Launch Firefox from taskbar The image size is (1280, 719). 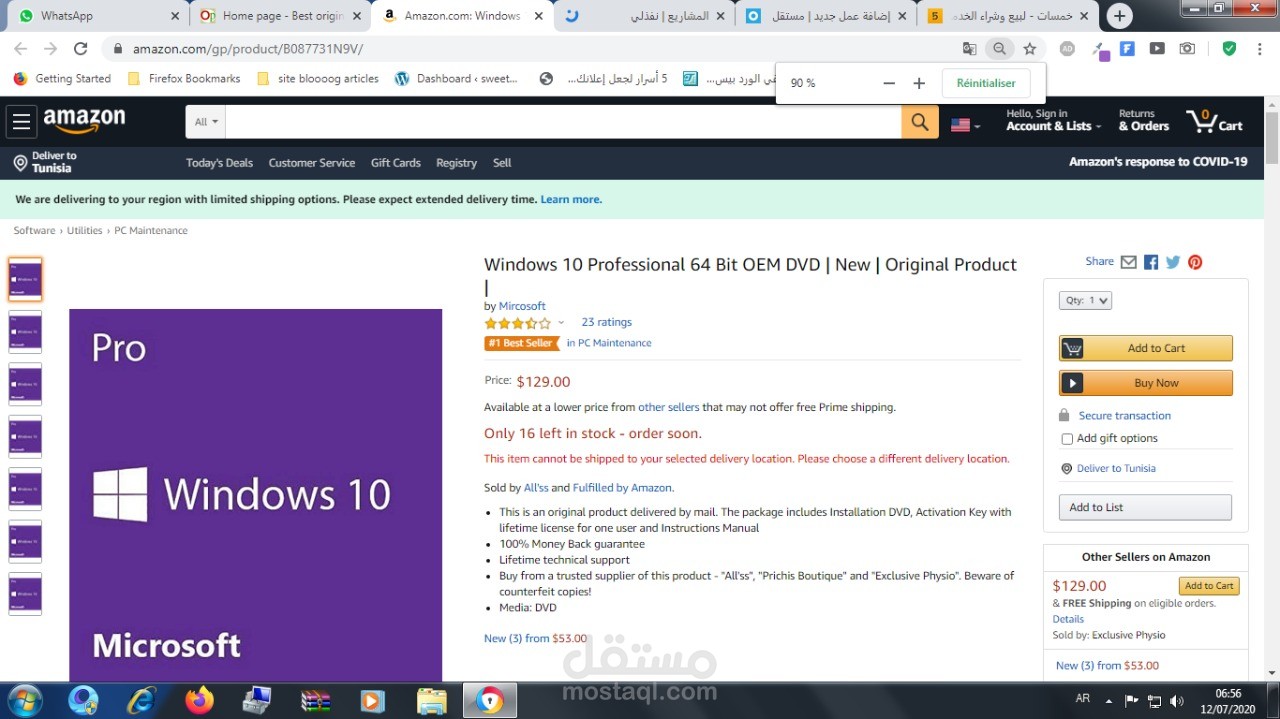point(199,700)
